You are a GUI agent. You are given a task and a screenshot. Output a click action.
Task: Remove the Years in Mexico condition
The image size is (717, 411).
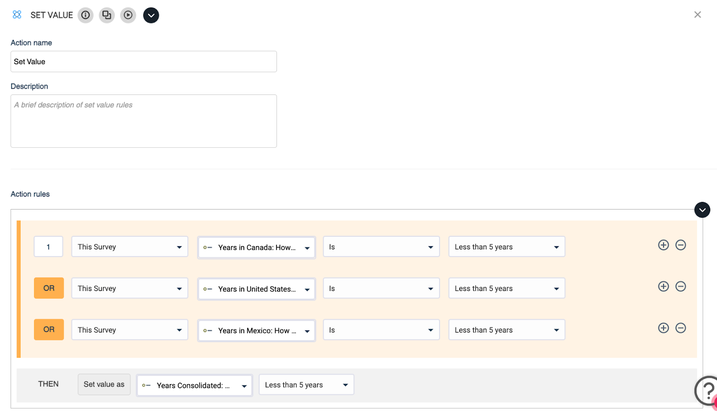tap(680, 328)
